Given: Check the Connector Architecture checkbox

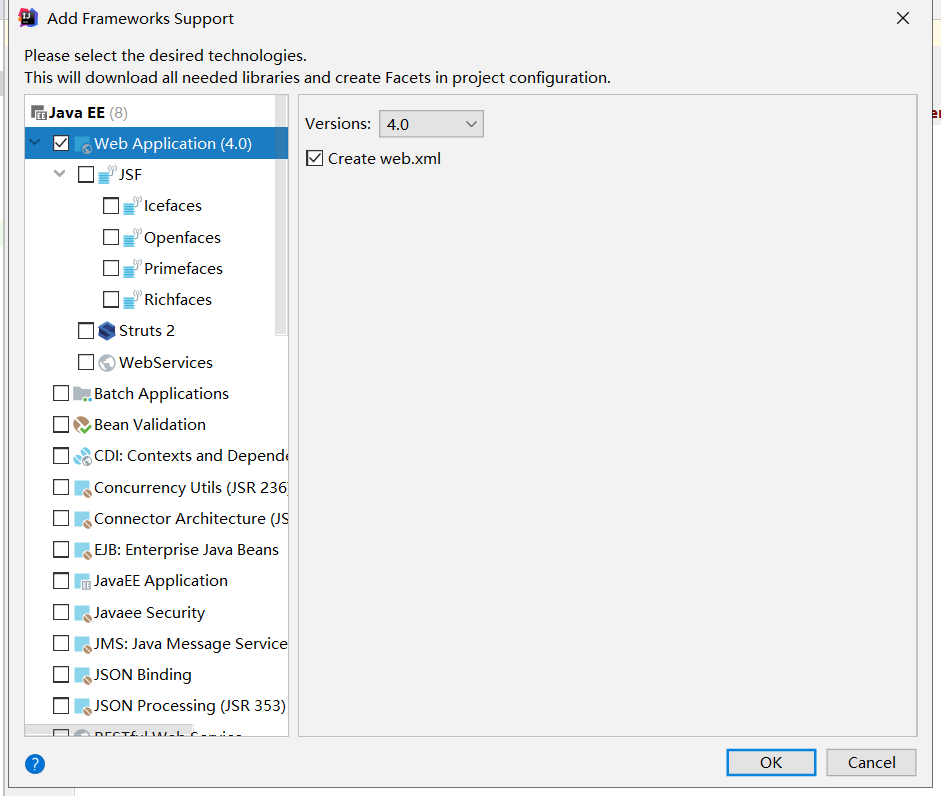Looking at the screenshot, I should pos(61,518).
